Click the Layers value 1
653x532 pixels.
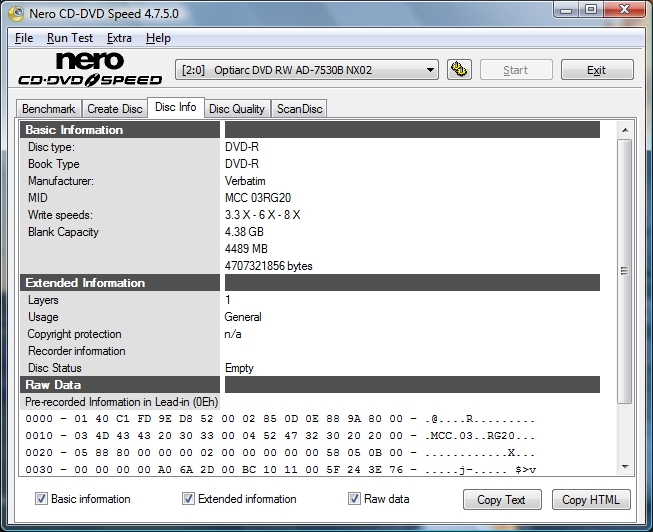pos(228,300)
